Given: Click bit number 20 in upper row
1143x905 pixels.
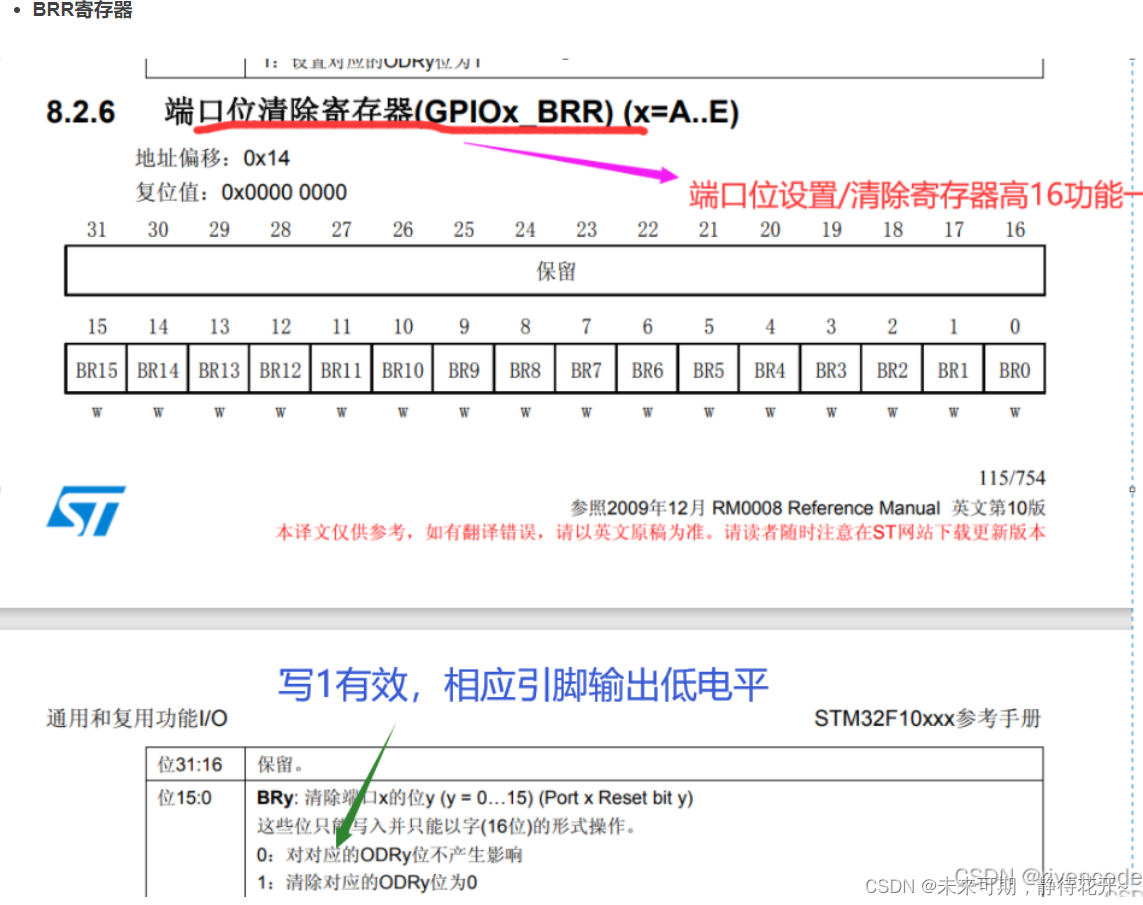Looking at the screenshot, I should (x=770, y=230).
